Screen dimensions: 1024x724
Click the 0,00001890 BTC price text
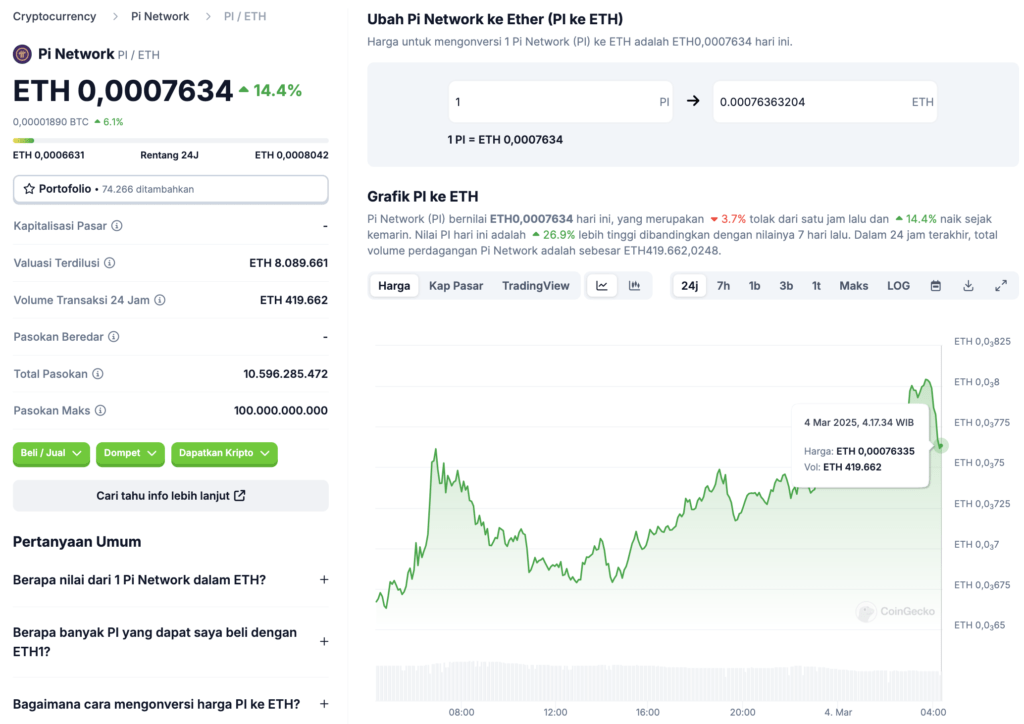click(x=51, y=122)
